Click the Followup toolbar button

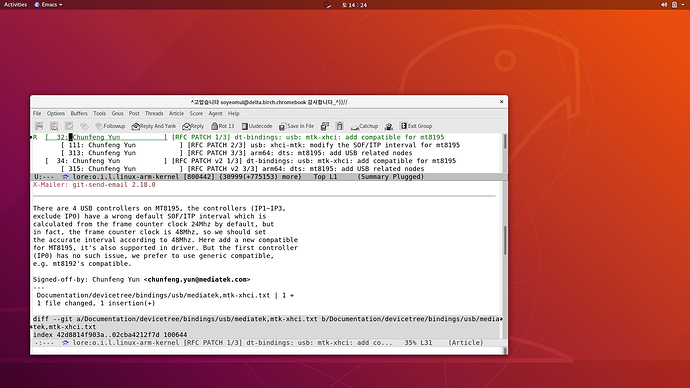click(x=110, y=126)
